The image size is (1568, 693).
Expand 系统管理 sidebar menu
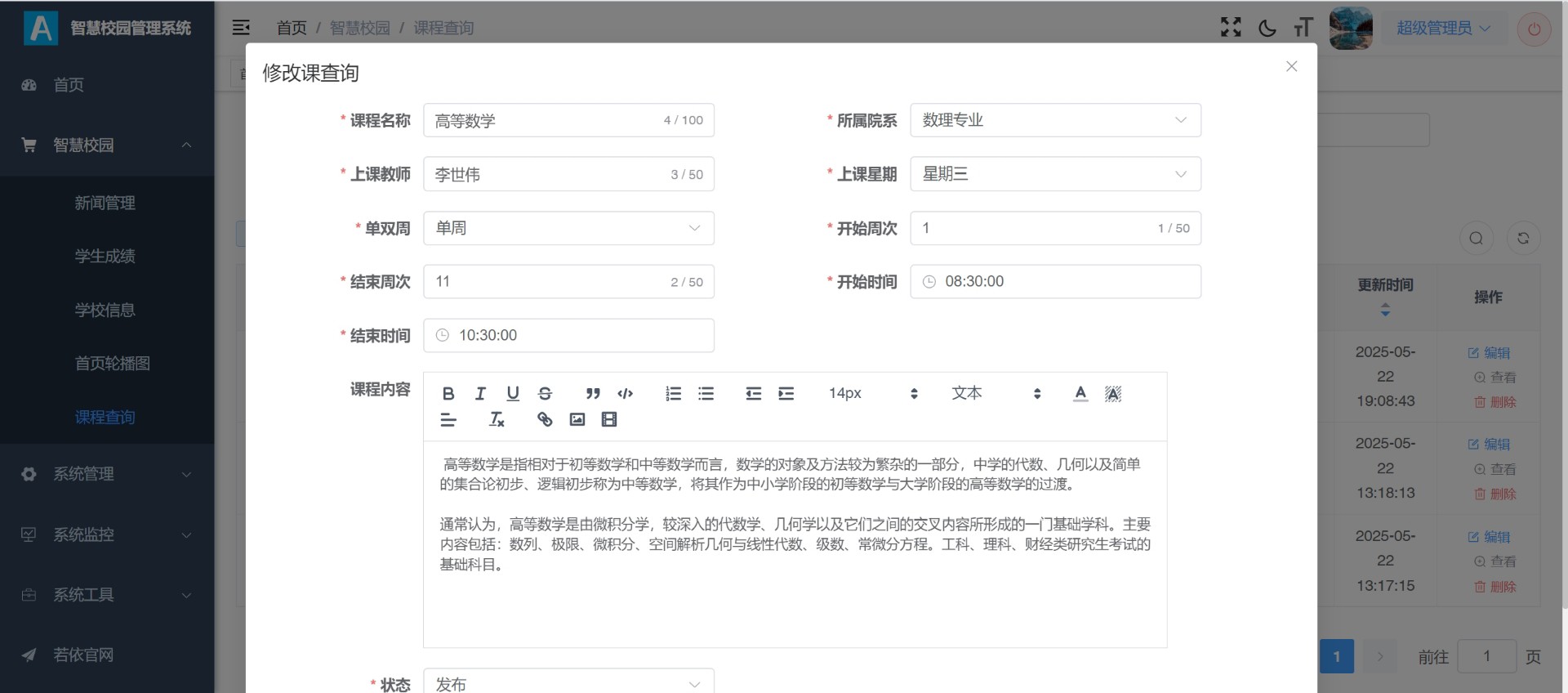tap(106, 474)
